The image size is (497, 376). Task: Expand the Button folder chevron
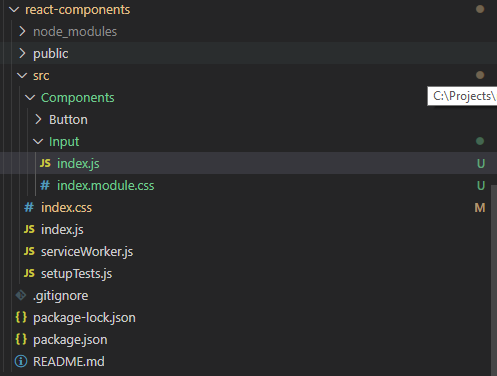[x=38, y=119]
